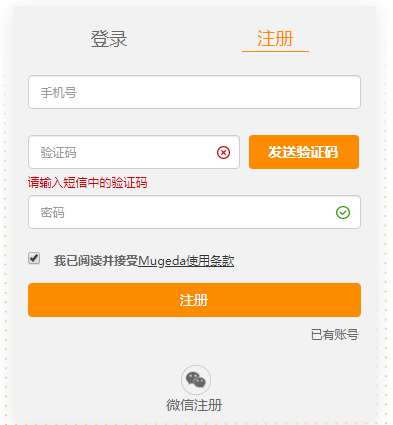Focus the 密码 input field

pos(194,212)
